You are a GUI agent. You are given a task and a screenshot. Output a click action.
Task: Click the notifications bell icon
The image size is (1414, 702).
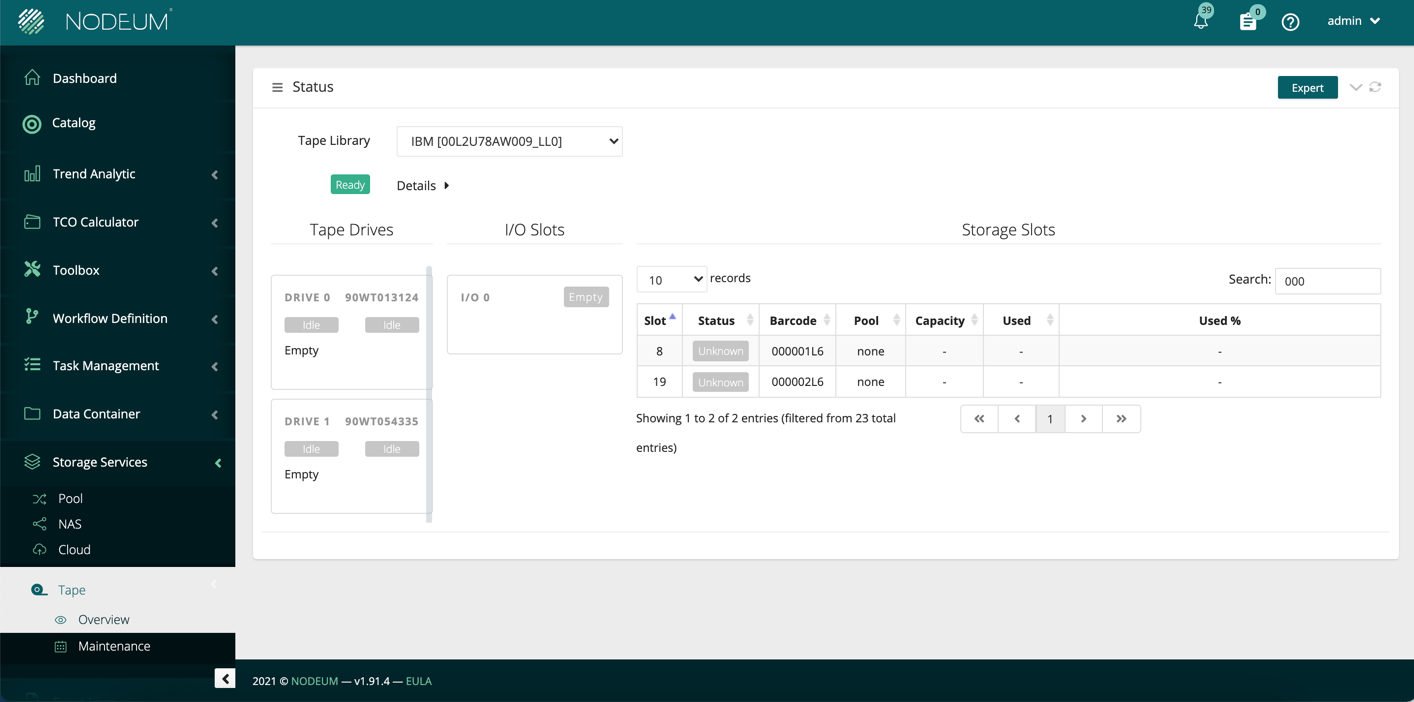tap(1201, 21)
